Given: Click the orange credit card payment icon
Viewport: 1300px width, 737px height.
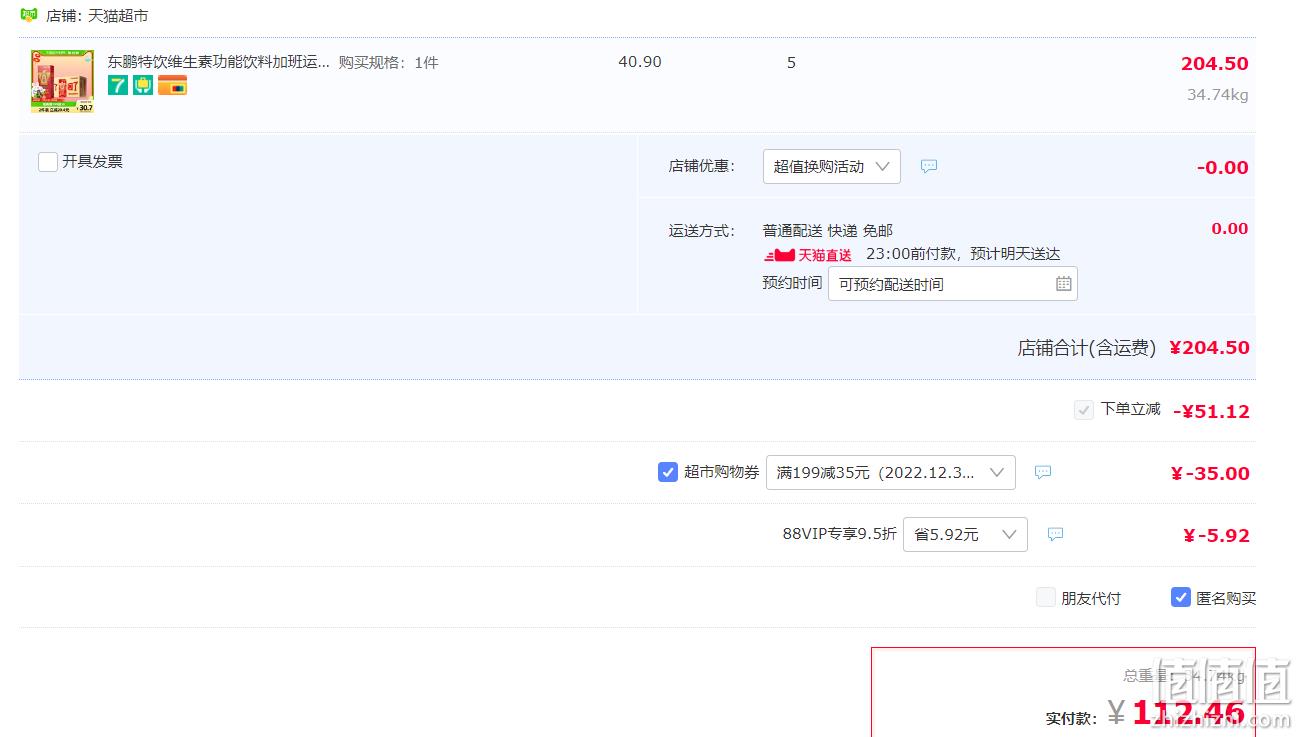Looking at the screenshot, I should tap(172, 86).
